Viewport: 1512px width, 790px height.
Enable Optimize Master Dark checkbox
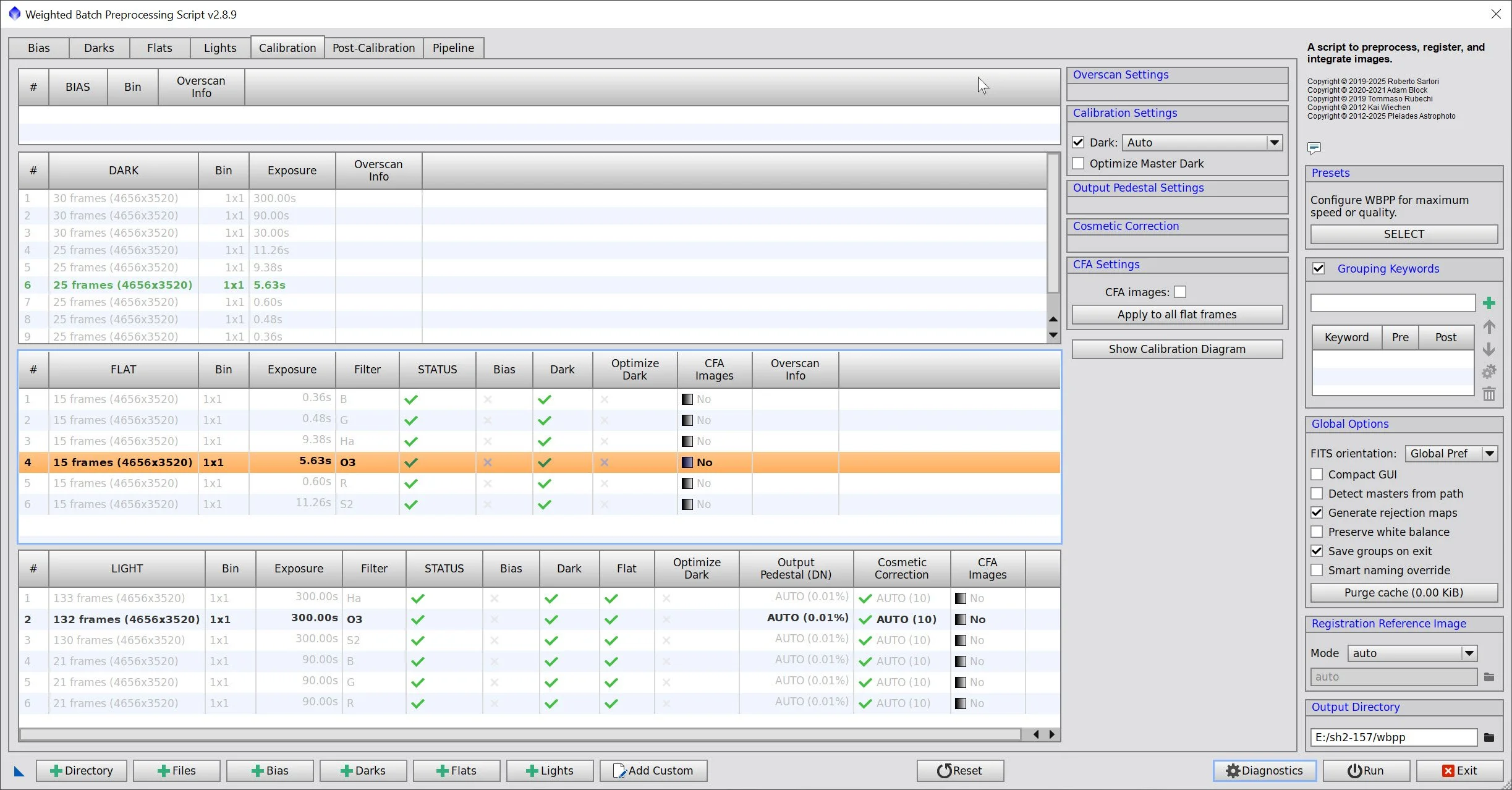coord(1078,164)
